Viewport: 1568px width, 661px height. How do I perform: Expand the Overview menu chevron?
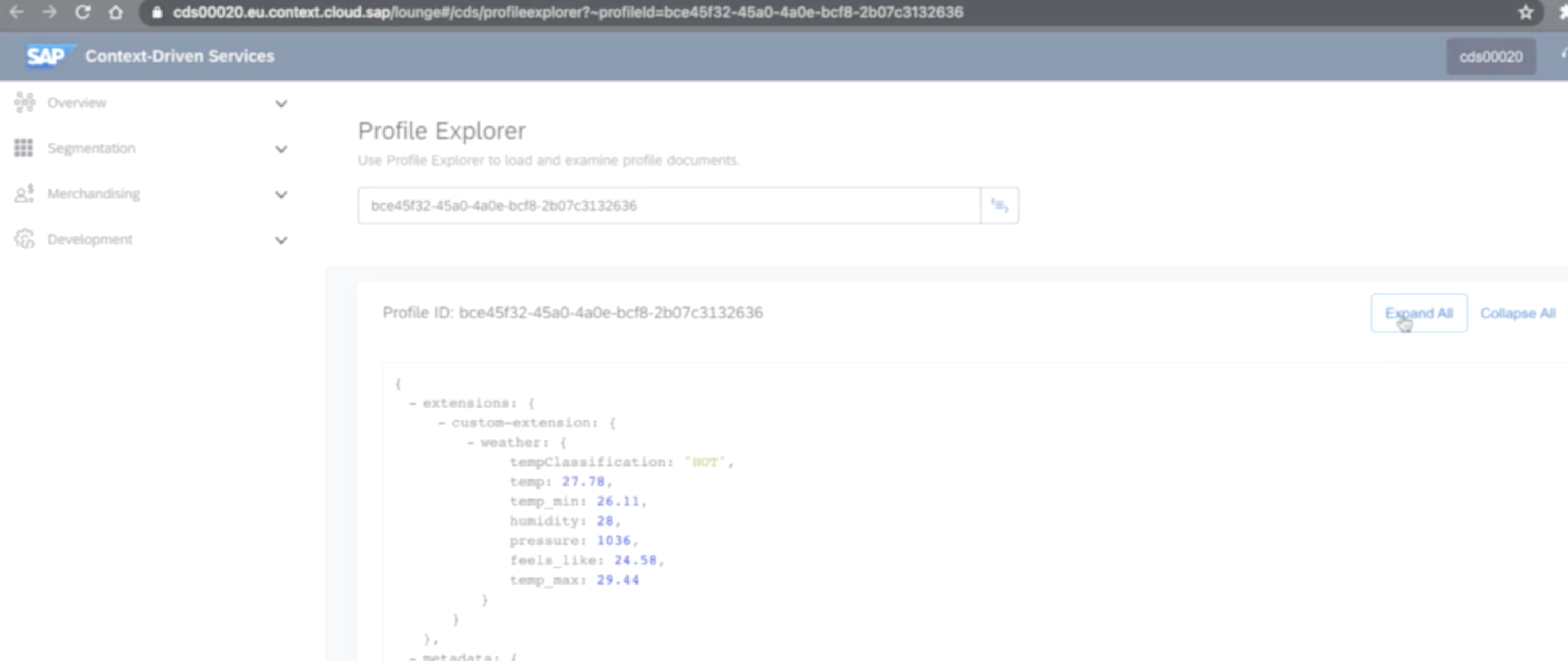pyautogui.click(x=281, y=103)
